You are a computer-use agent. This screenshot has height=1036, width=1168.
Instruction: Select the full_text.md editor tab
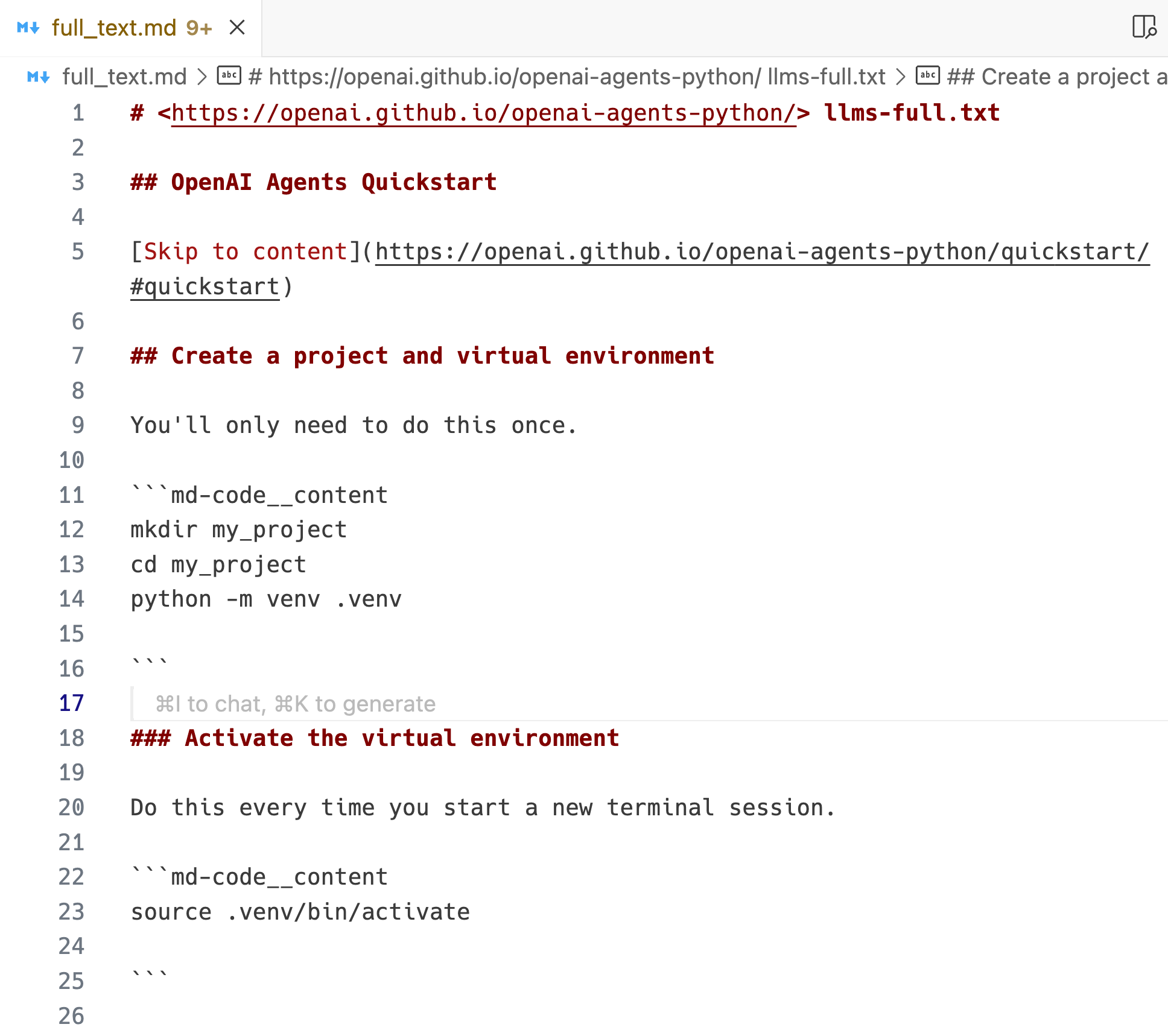(113, 28)
